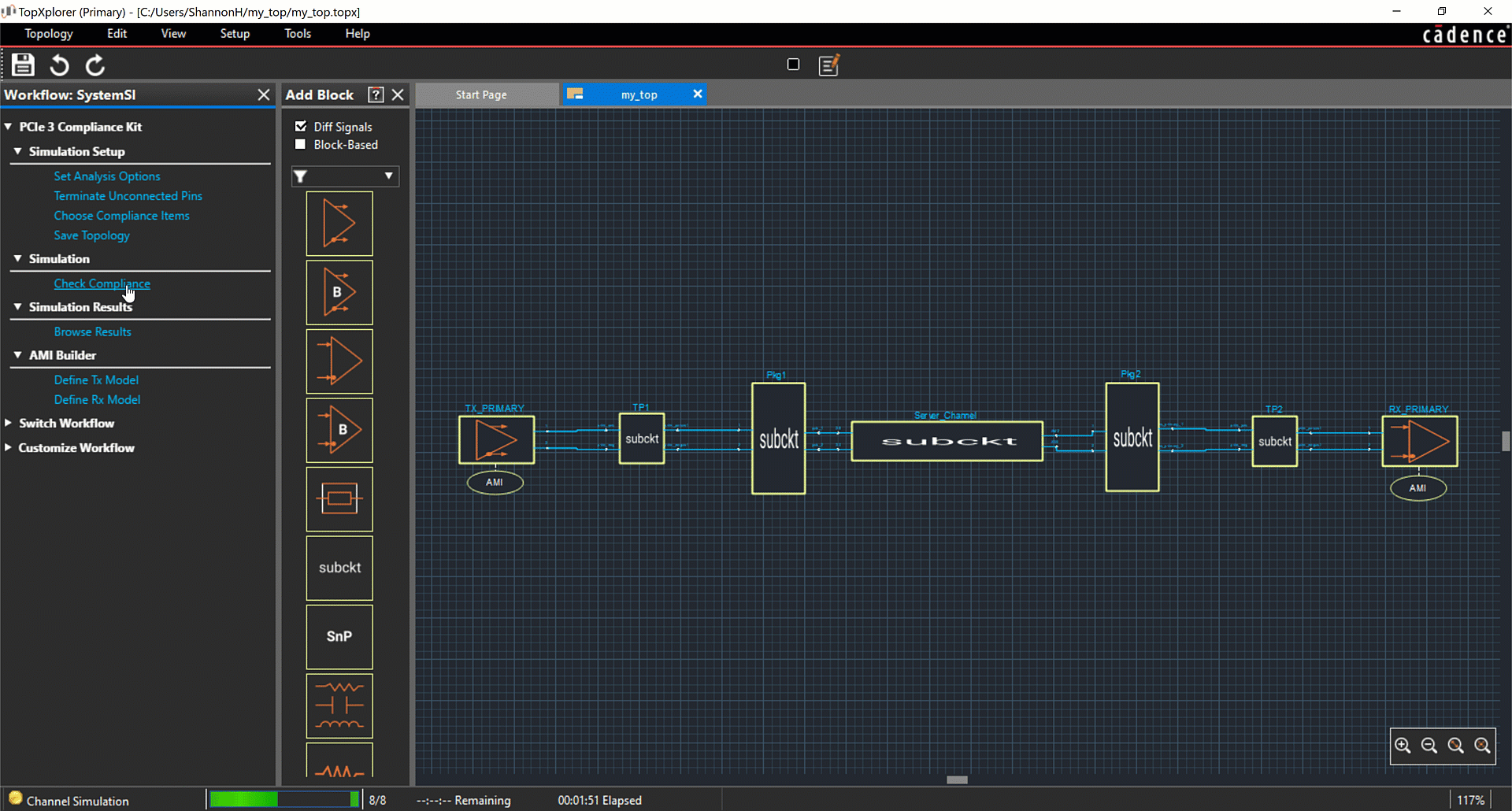1512x811 pixels.
Task: Open the Tools menu
Action: tap(298, 33)
